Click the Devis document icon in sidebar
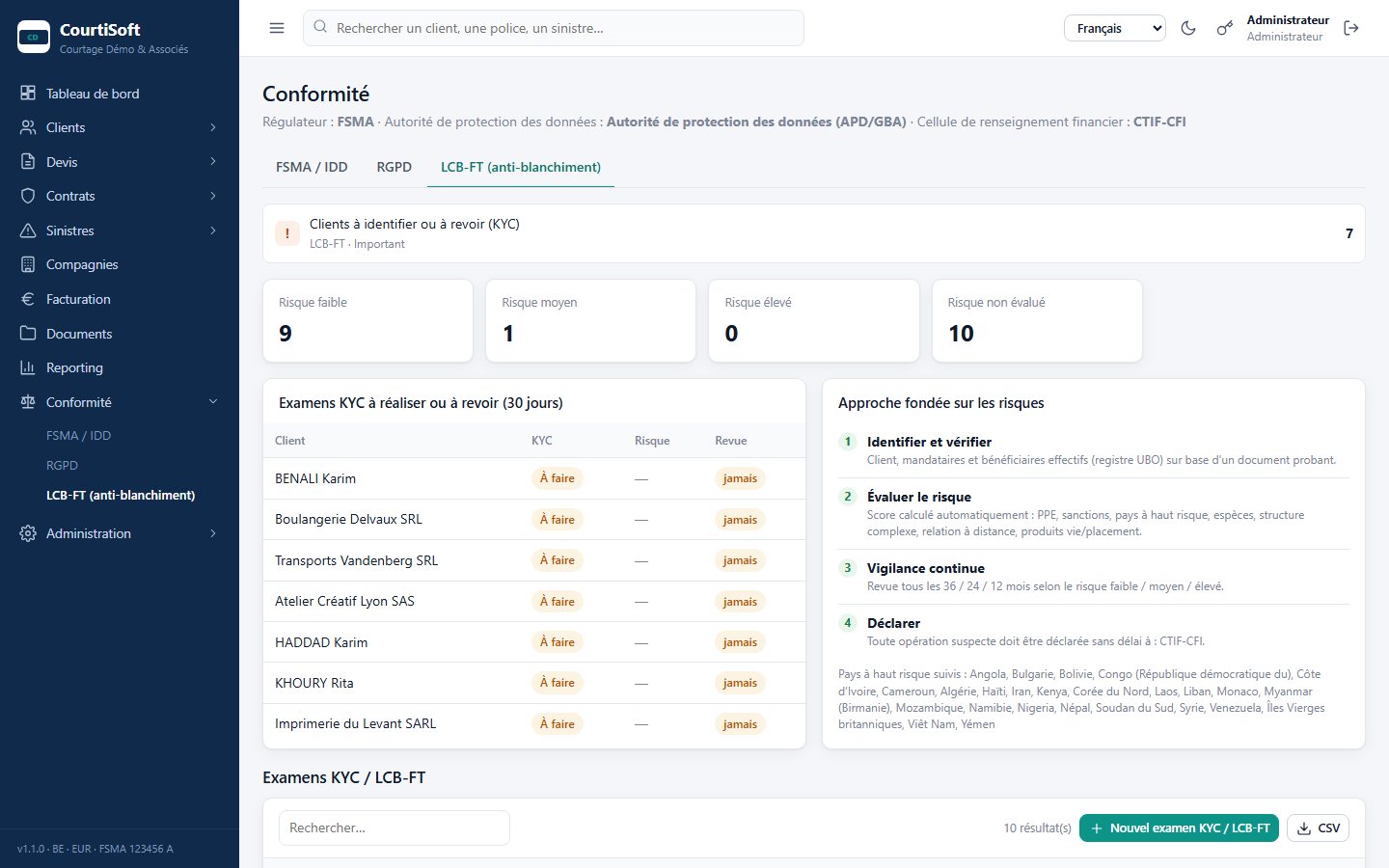This screenshot has height=868, width=1389. click(x=28, y=162)
